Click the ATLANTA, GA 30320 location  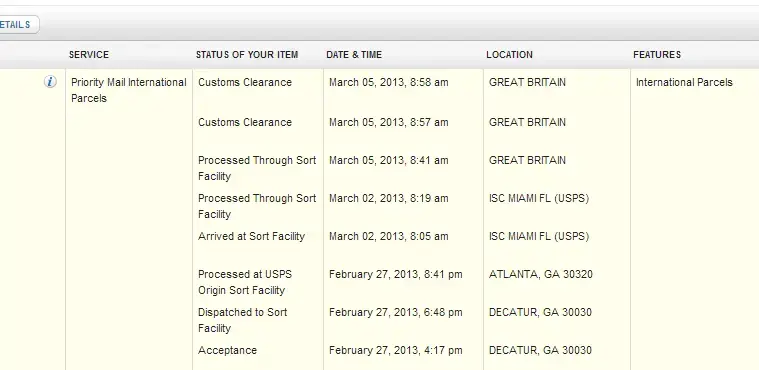coord(541,275)
